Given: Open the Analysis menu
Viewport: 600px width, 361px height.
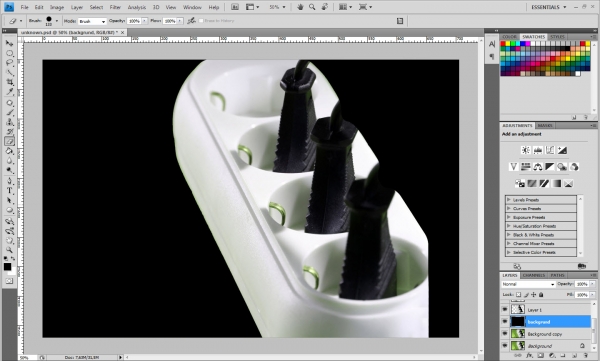Looking at the screenshot, I should tap(137, 7).
